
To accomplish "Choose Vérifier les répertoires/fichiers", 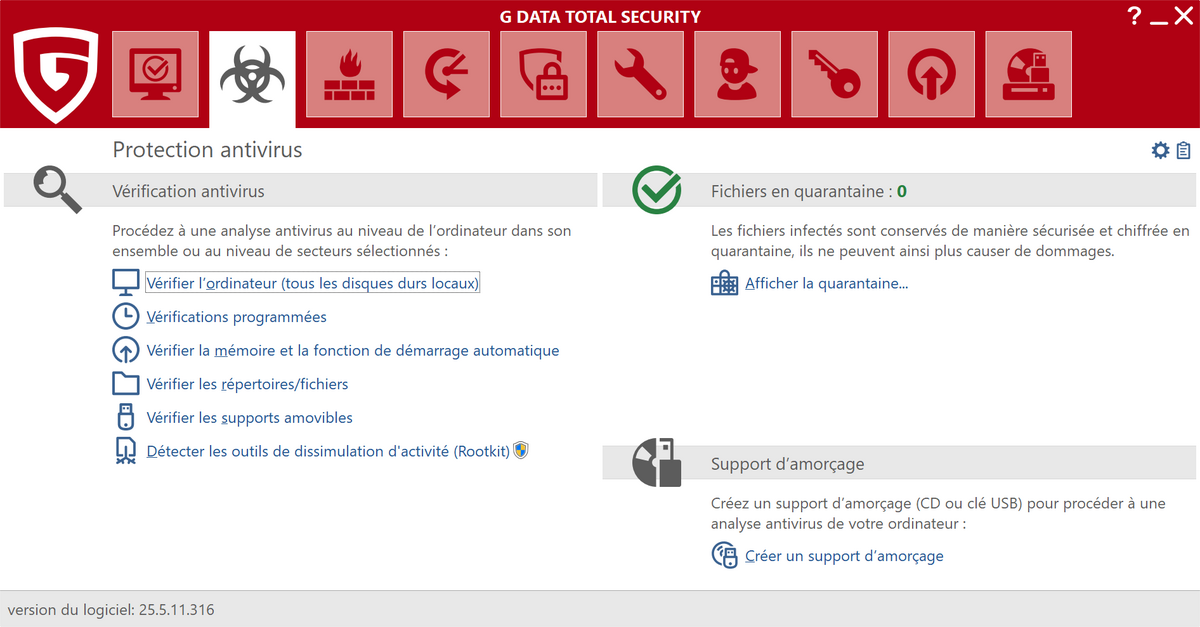I will [x=247, y=384].
